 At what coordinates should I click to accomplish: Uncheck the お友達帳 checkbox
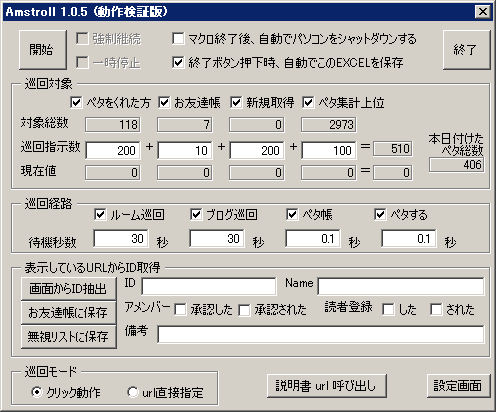[164, 102]
